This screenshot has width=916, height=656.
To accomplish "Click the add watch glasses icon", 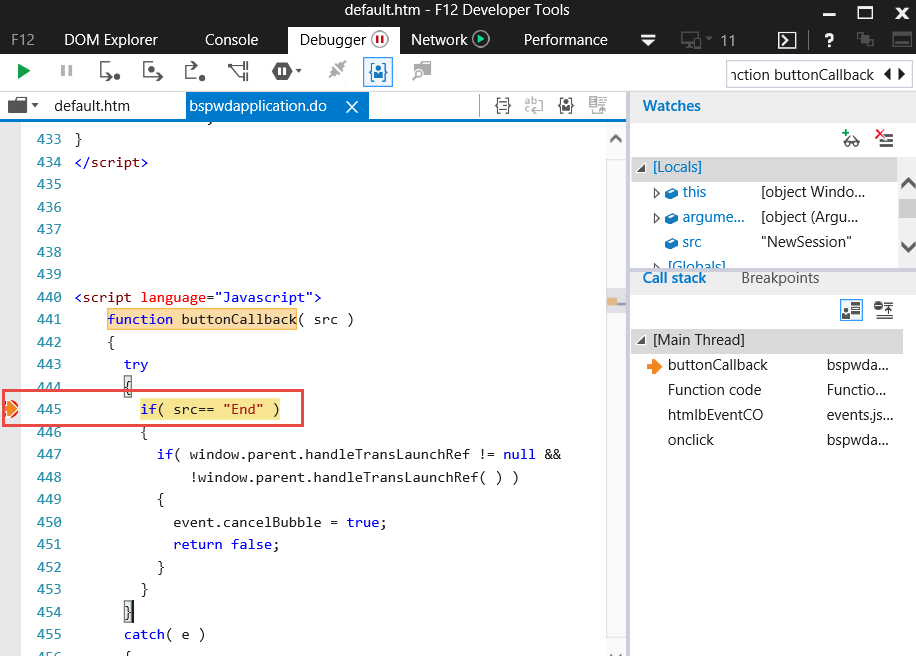I will point(851,138).
